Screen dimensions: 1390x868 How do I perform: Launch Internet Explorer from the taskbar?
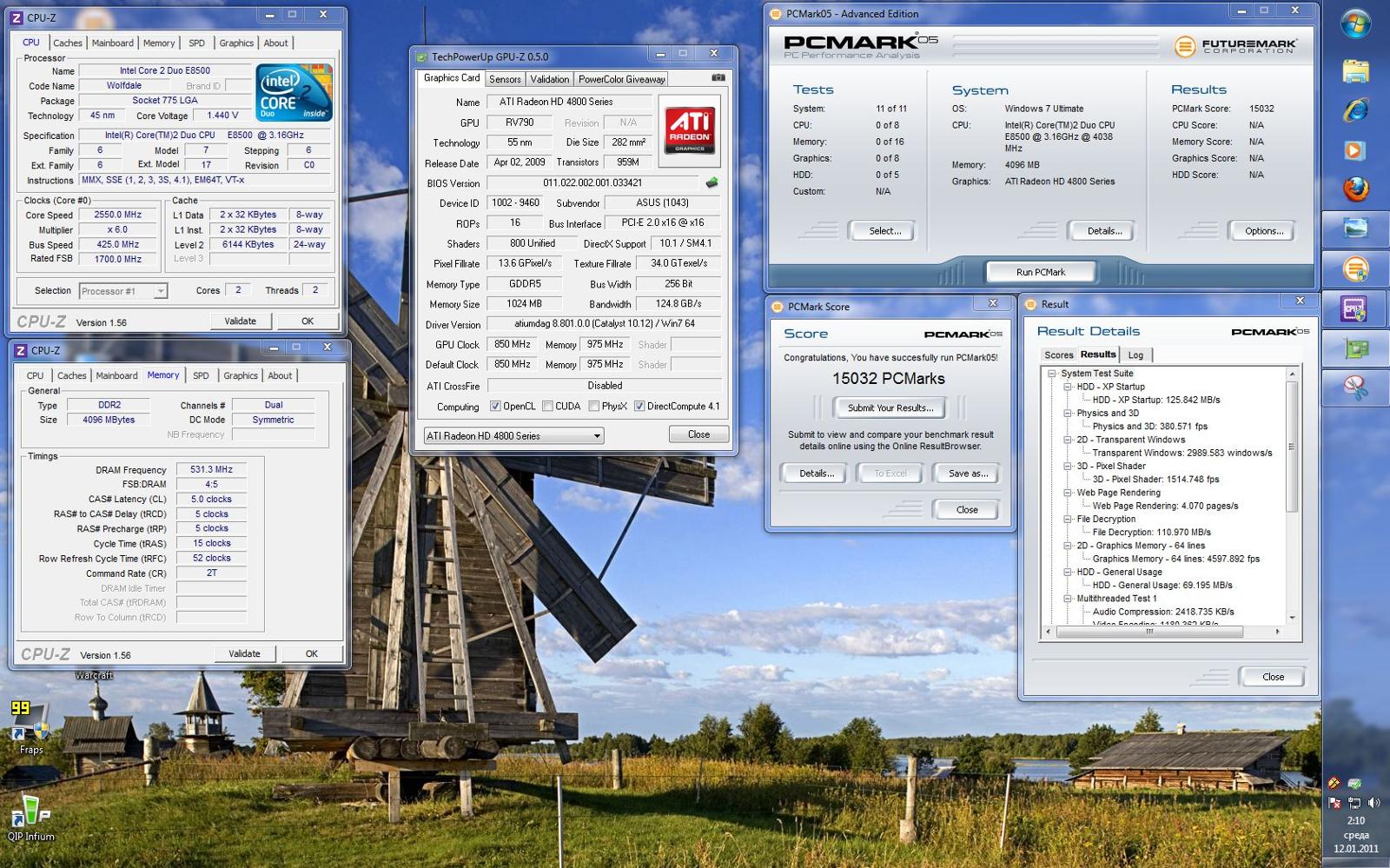1355,109
